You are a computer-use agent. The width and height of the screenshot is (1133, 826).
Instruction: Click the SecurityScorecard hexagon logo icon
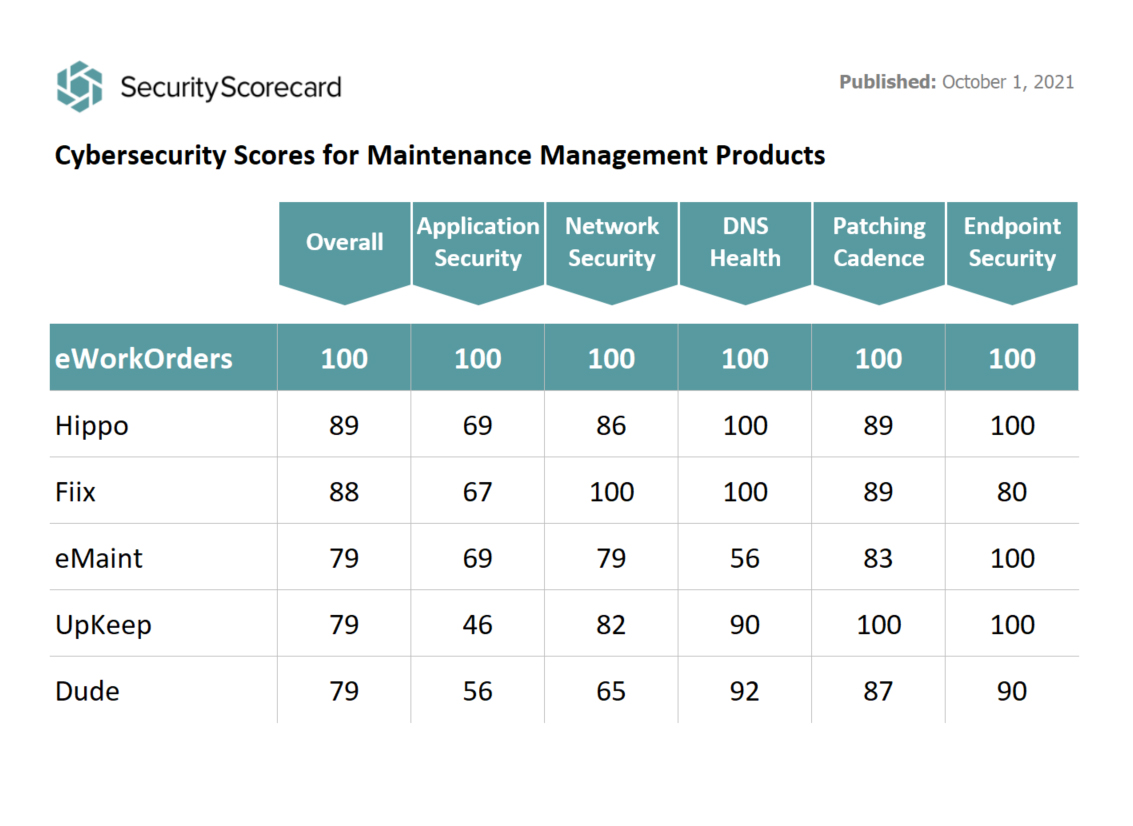pos(79,86)
